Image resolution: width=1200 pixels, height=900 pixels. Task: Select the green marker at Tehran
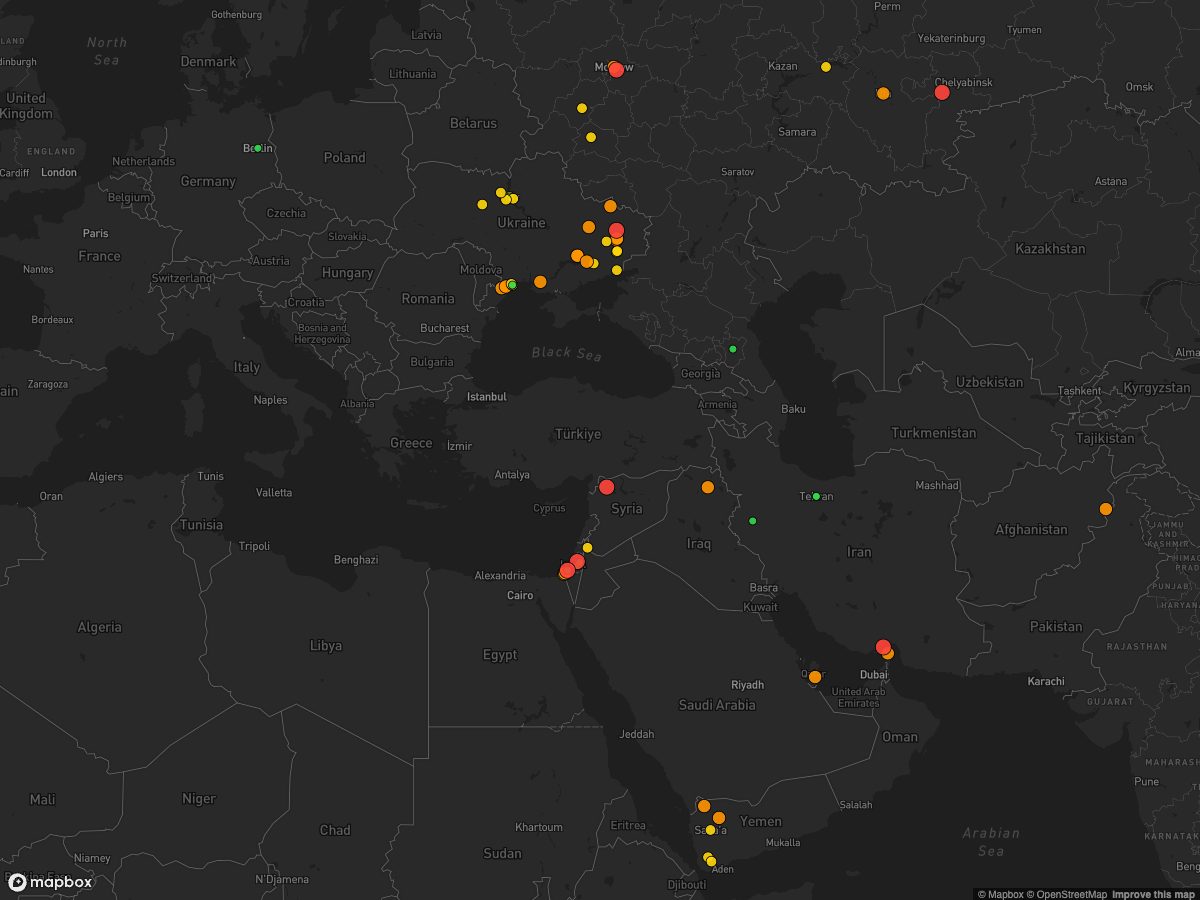point(816,496)
